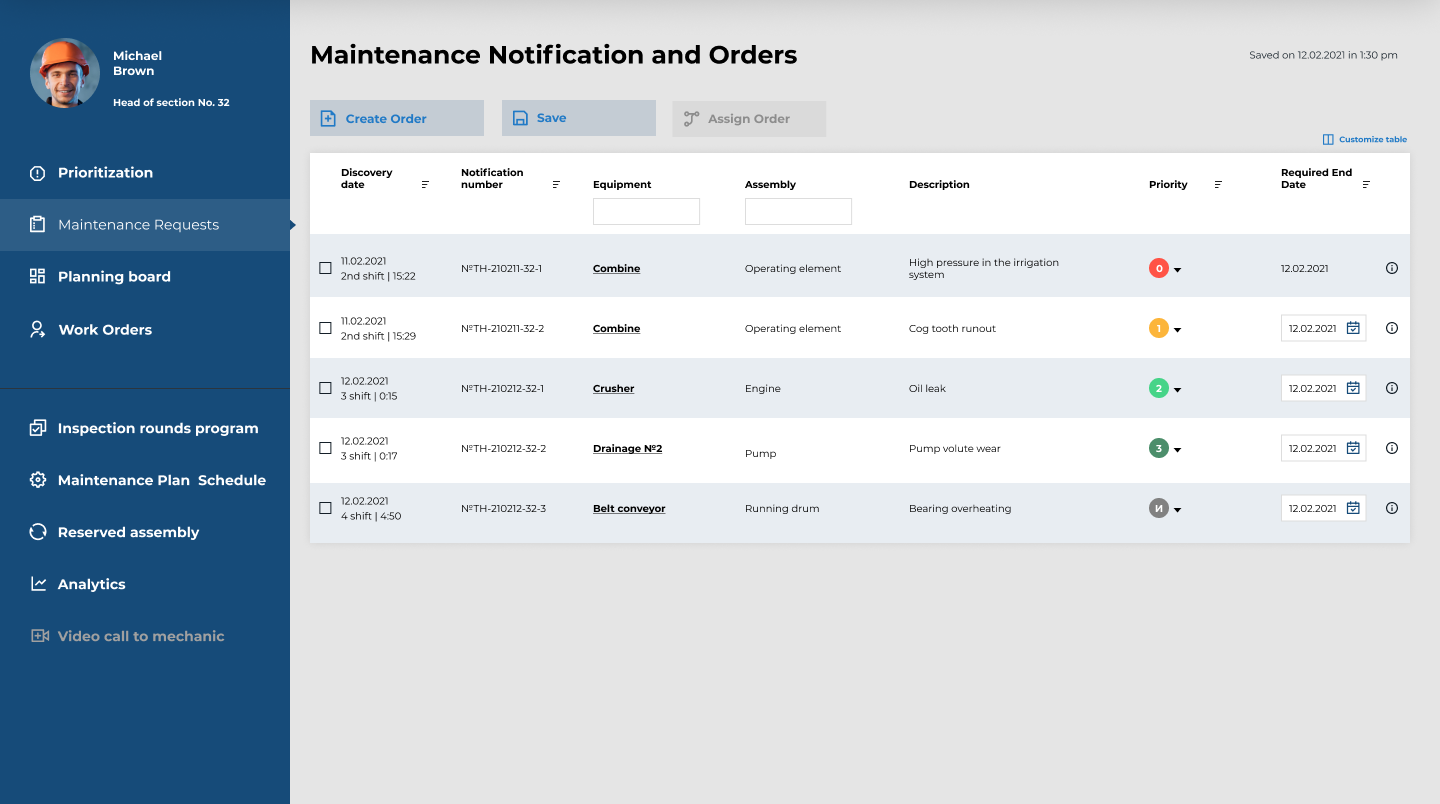This screenshot has width=1440, height=804.
Task: Select checkbox for notification TH-210211-32-1
Action: tap(325, 268)
